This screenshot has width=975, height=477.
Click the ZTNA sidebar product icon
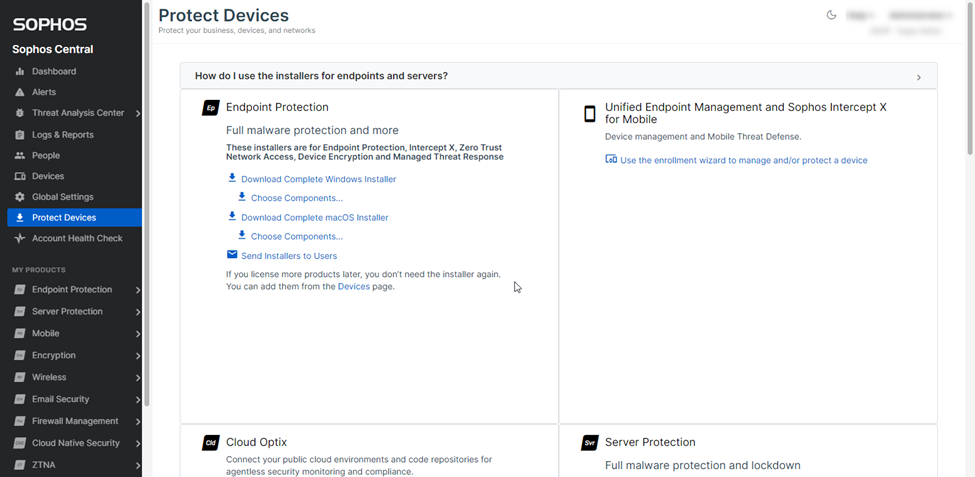20,465
